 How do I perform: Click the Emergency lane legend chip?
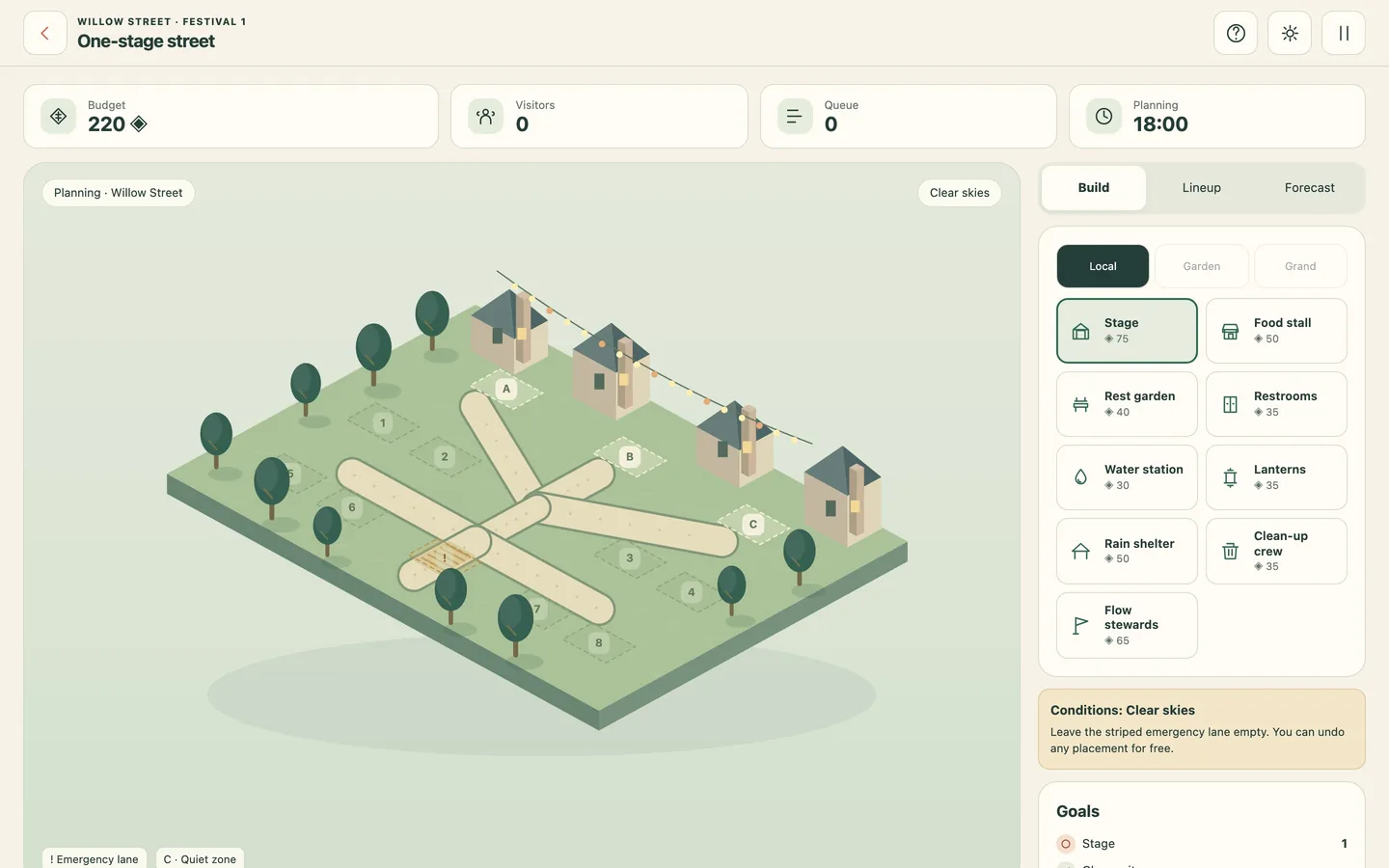click(x=95, y=859)
